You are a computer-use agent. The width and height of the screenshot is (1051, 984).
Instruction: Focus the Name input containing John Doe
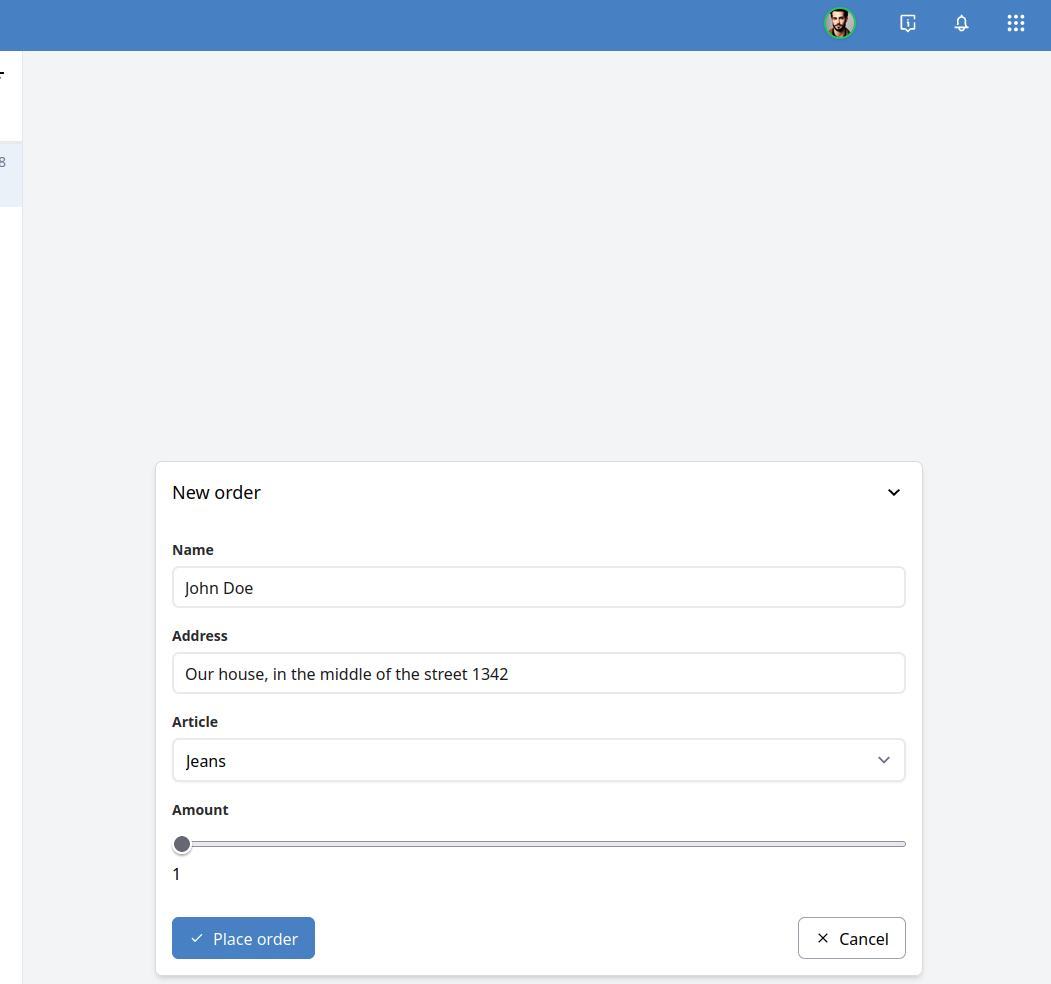539,587
